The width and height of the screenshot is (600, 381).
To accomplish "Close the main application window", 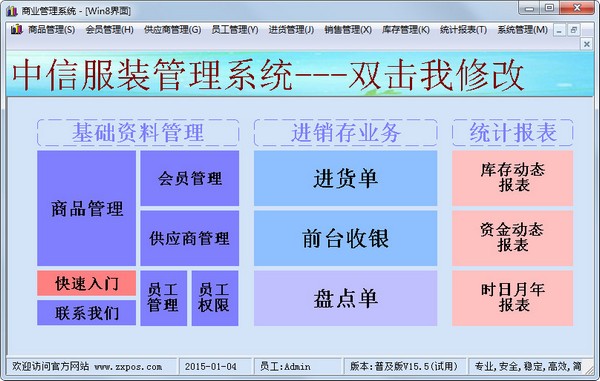I will (577, 8).
